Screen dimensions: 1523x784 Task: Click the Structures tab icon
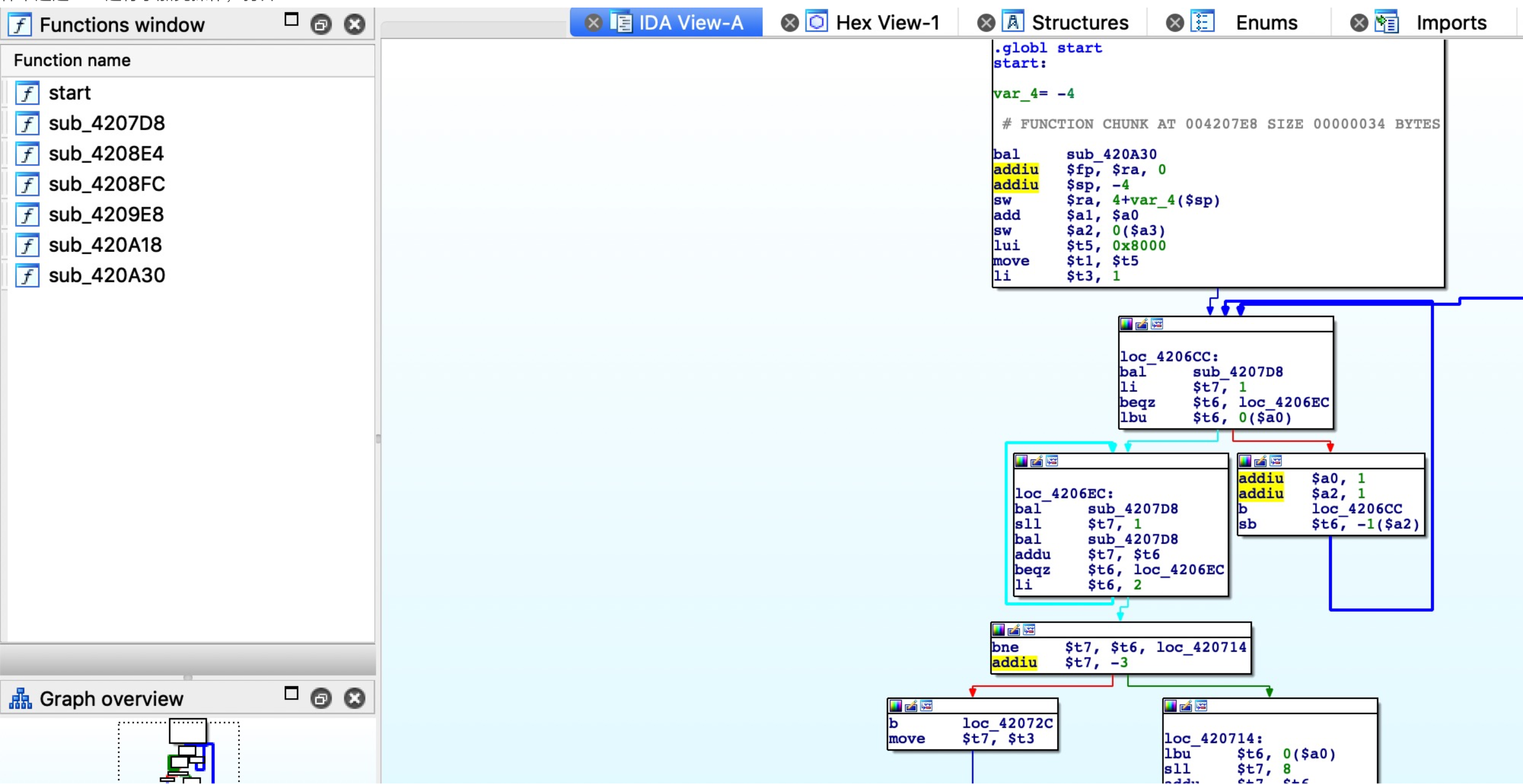1013,23
